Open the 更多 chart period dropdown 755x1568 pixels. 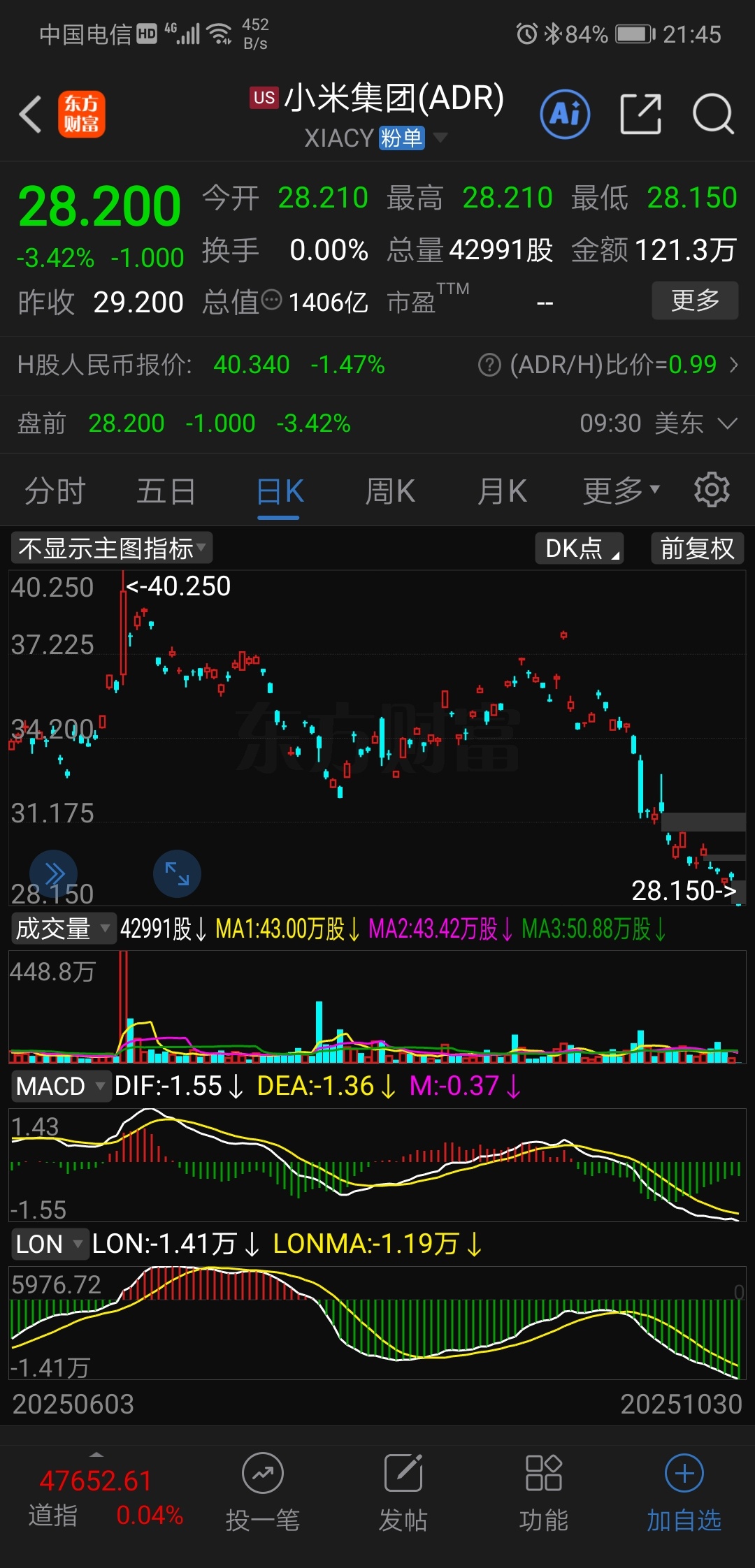[x=621, y=491]
